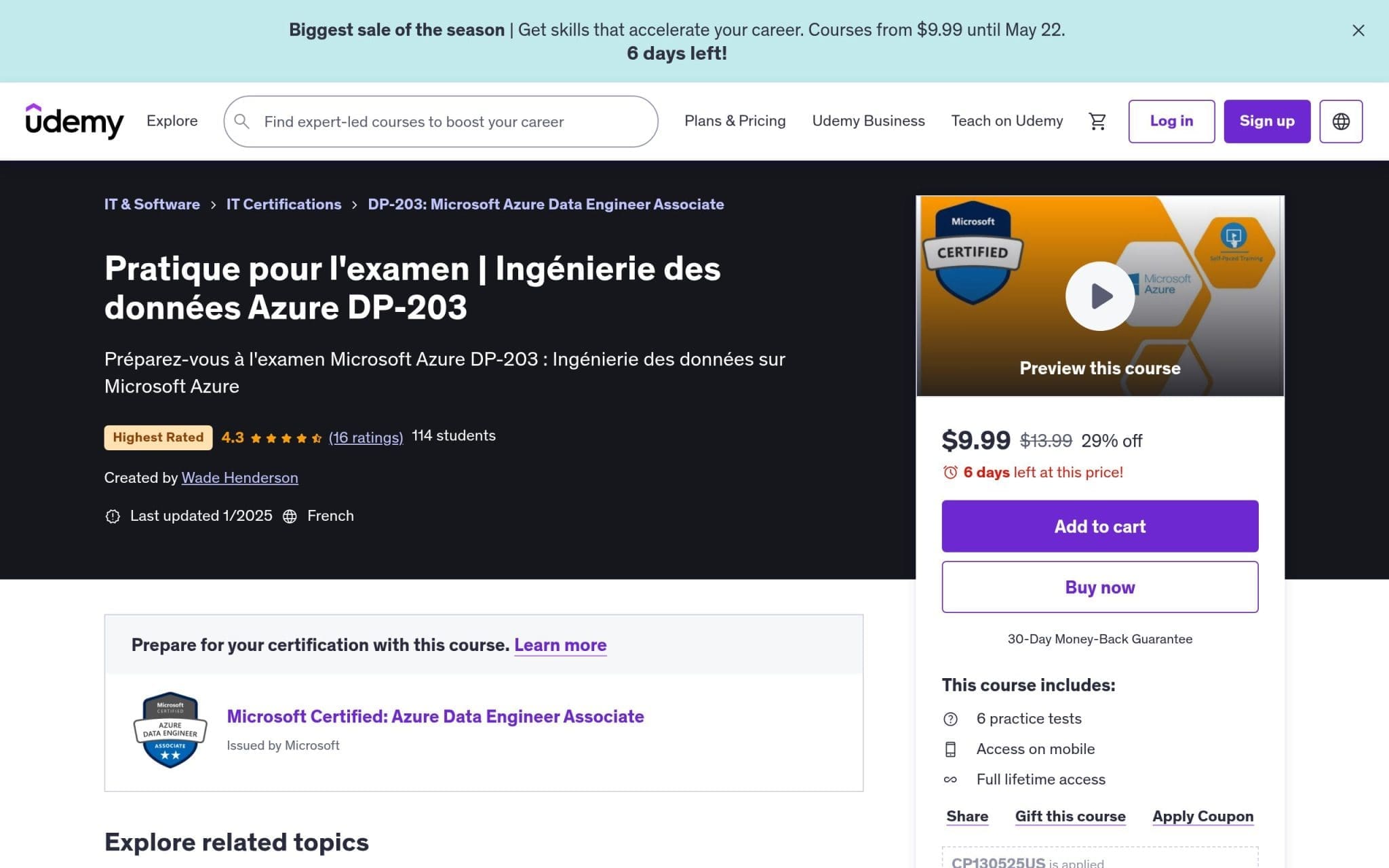Click Gift this course
Image resolution: width=1389 pixels, height=868 pixels.
click(x=1070, y=816)
